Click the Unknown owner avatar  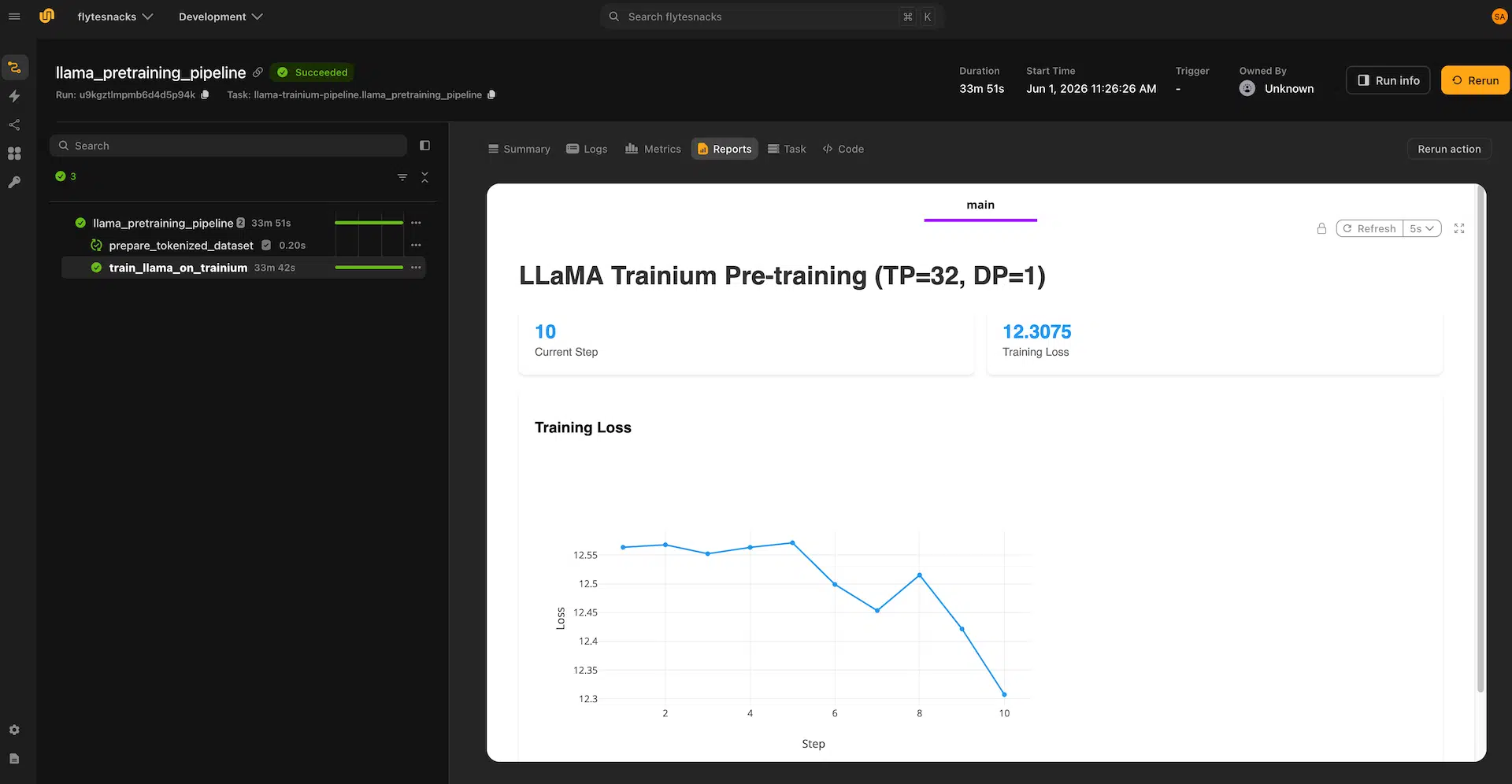tap(1247, 89)
